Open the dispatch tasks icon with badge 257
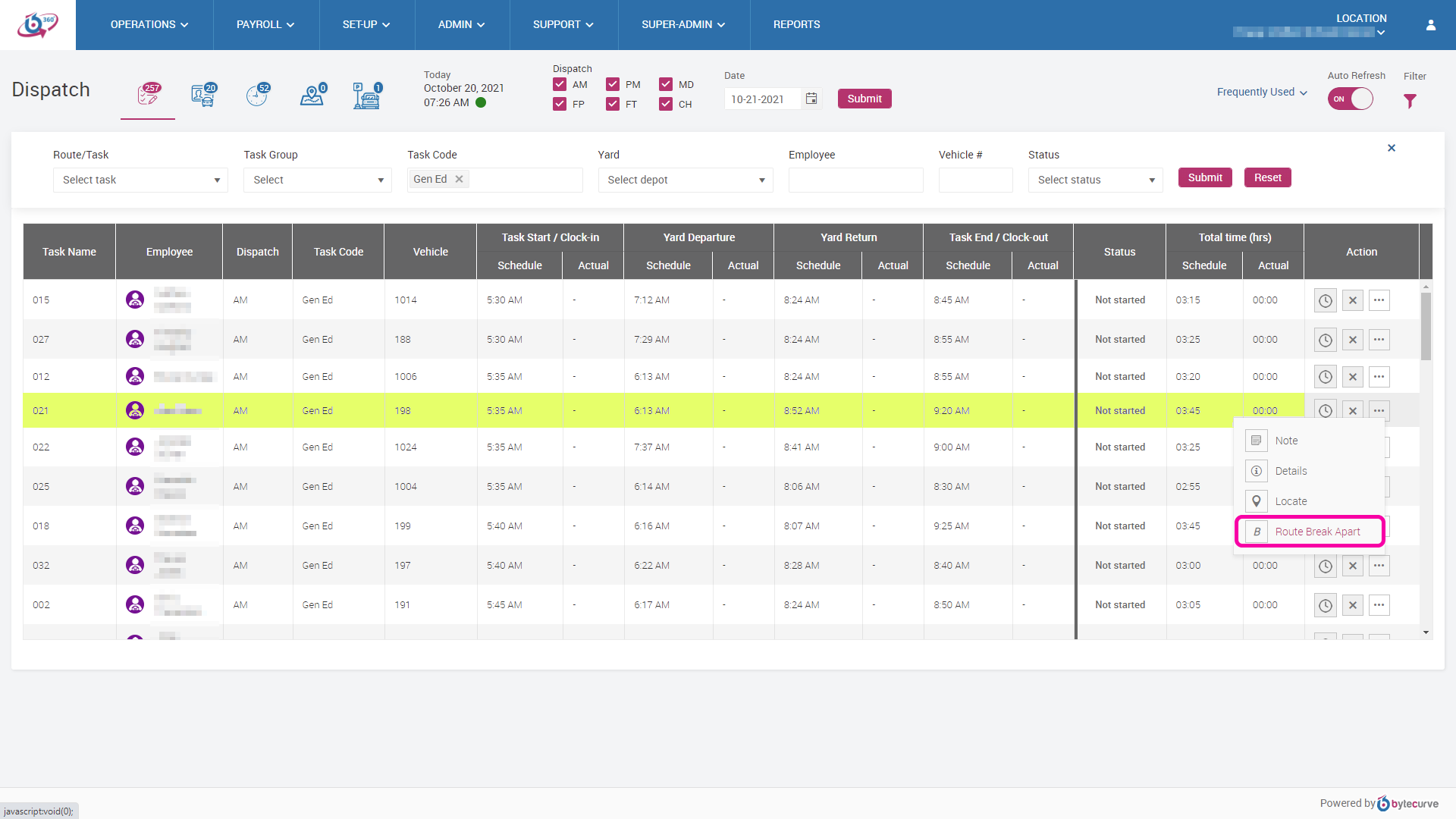The height and width of the screenshot is (819, 1456). [148, 95]
